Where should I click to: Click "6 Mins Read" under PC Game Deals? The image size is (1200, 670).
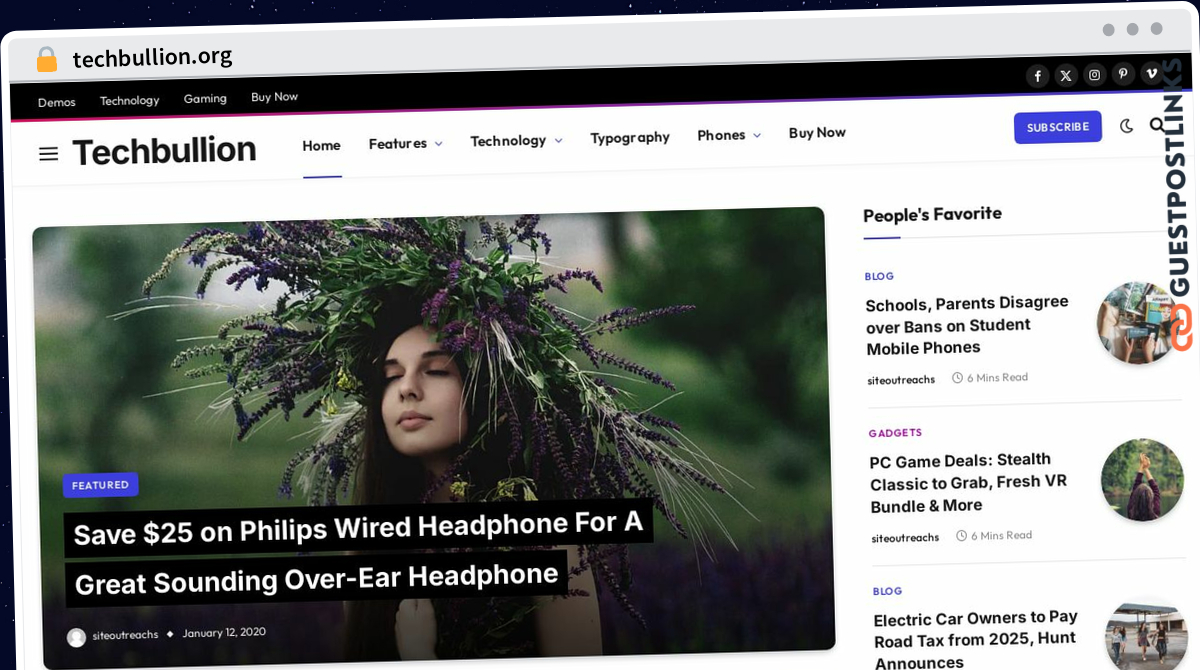point(1001,535)
